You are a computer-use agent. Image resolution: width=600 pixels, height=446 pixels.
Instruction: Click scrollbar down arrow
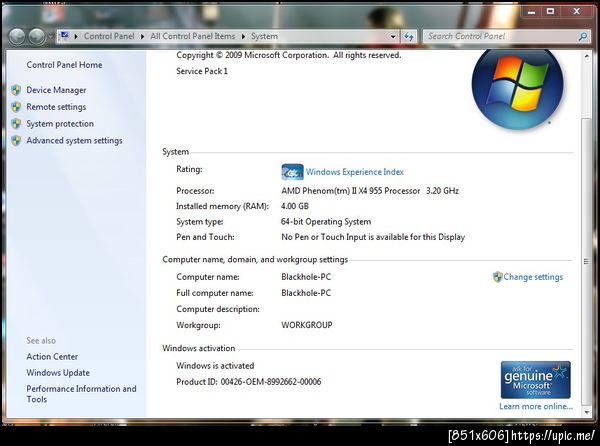pos(586,412)
